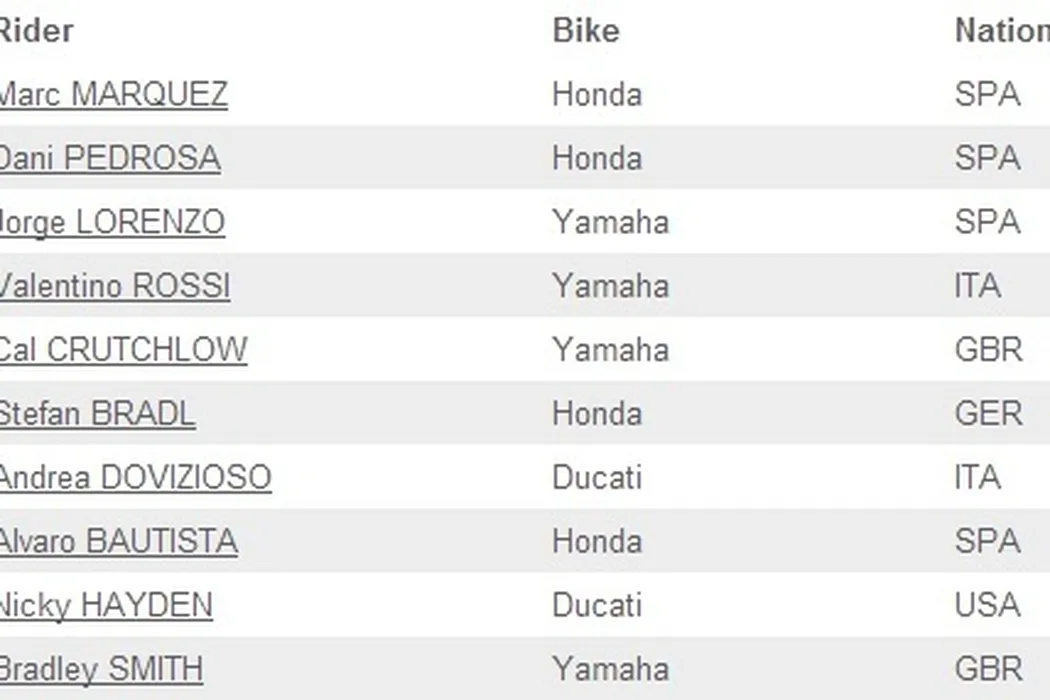Screen dimensions: 1050x700
Task: Click GBR in the Crutchlow row
Action: [988, 350]
